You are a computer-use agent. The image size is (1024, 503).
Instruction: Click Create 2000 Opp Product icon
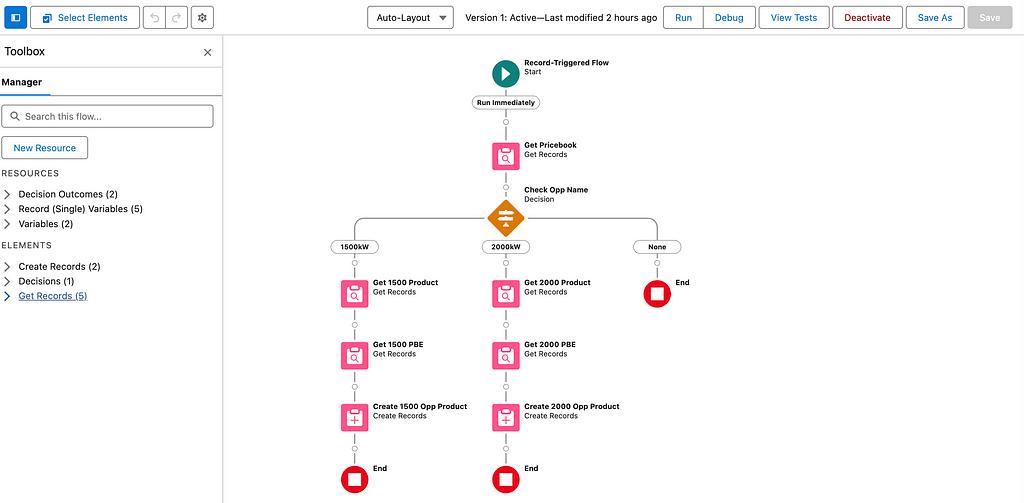[x=506, y=417]
